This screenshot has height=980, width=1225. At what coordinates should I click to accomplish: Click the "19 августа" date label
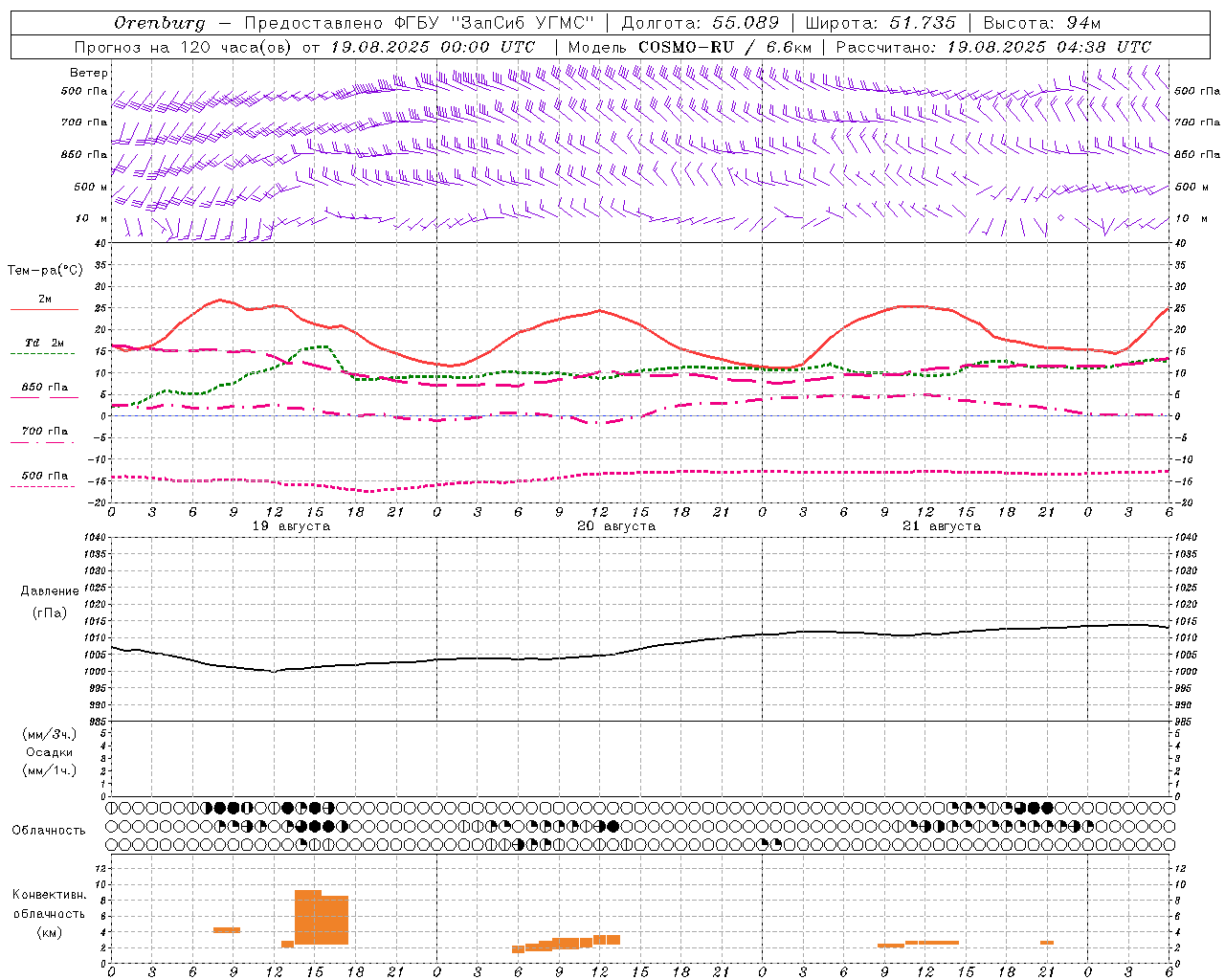[291, 526]
